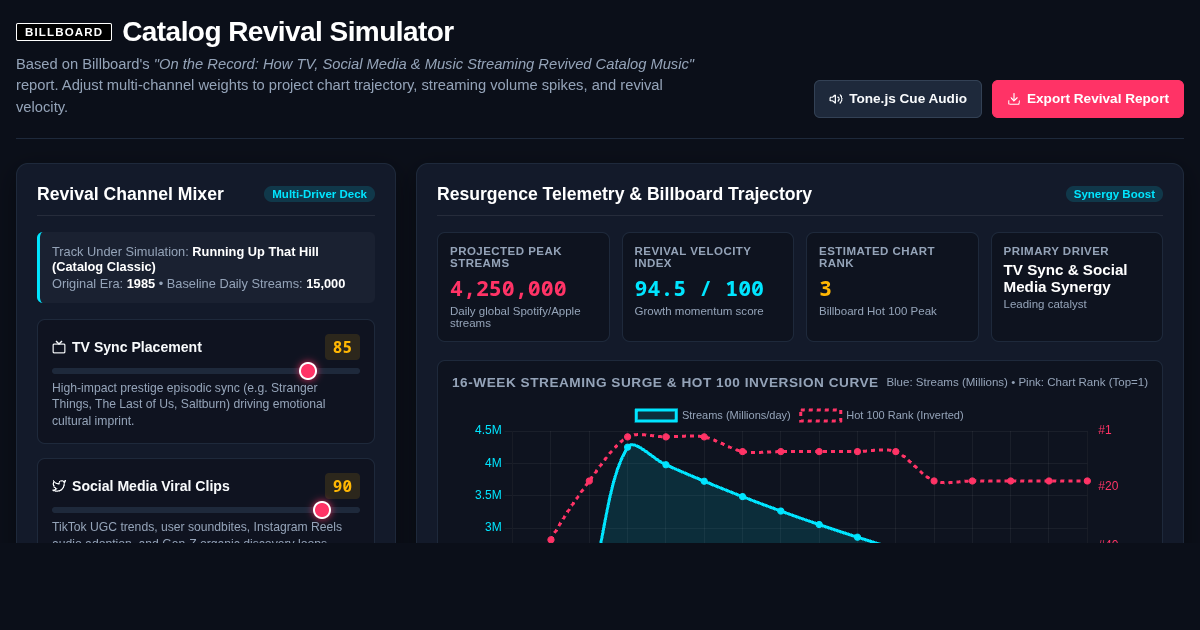Image resolution: width=1200 pixels, height=630 pixels.
Task: Click TV Sync & Social Media Synergy text
Action: [1065, 278]
